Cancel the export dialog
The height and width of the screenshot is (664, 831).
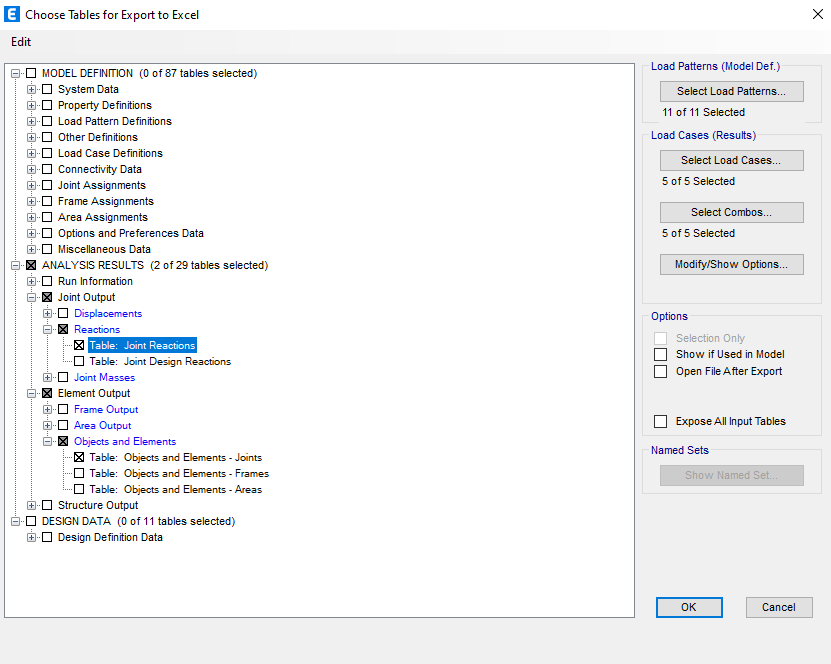778,607
